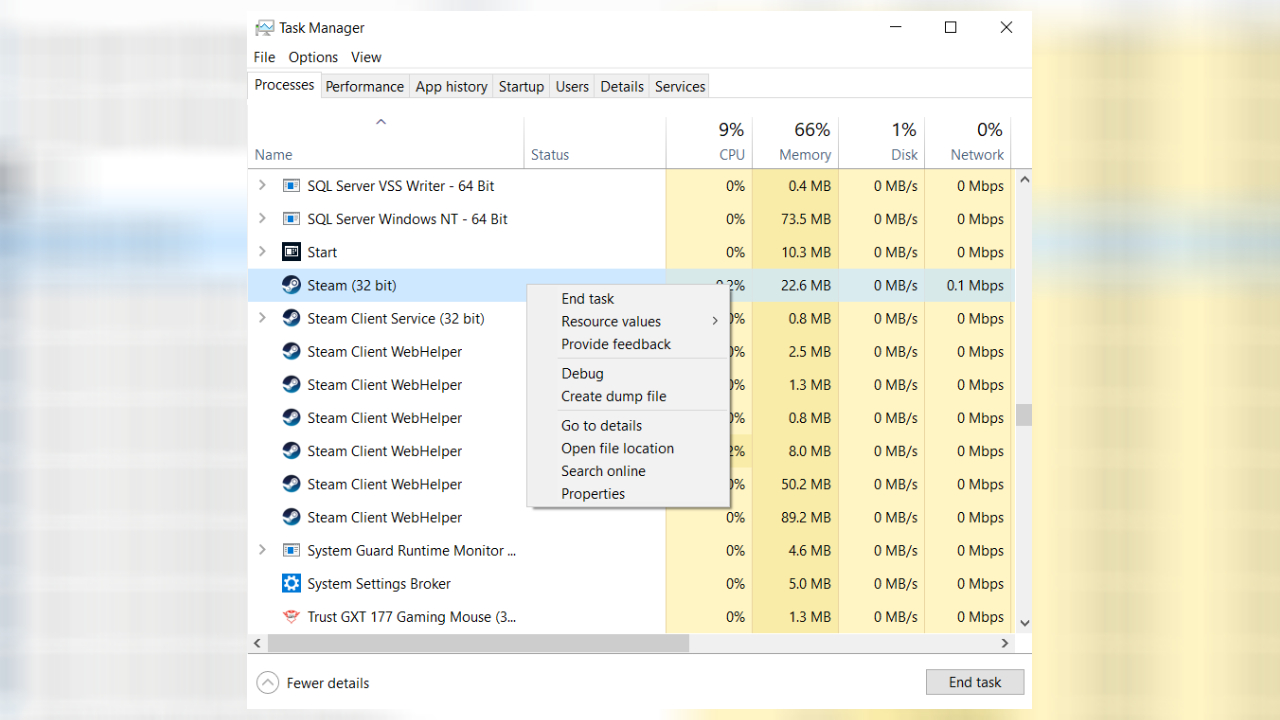Switch to the Startup tab
The height and width of the screenshot is (720, 1280).
521,86
